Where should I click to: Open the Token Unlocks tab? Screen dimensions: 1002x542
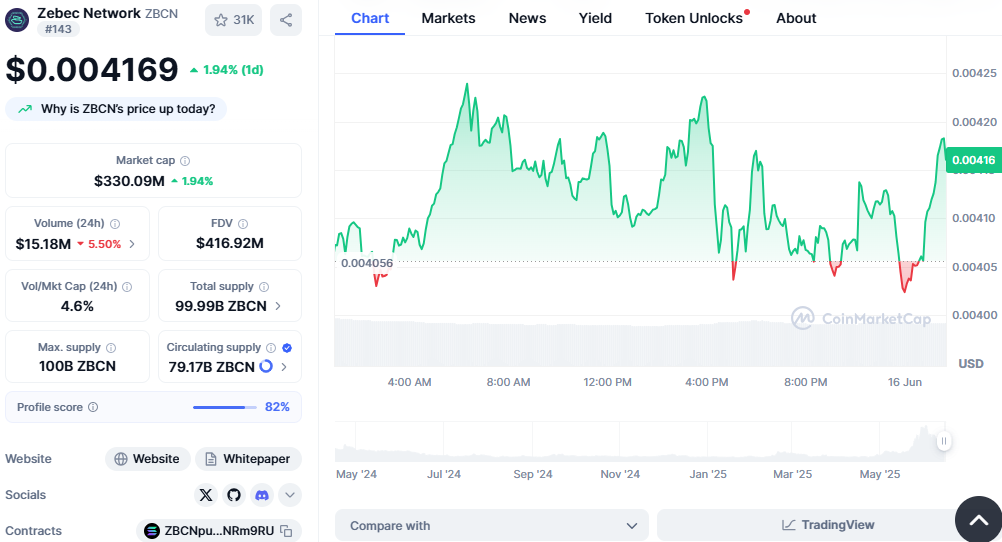pos(694,18)
